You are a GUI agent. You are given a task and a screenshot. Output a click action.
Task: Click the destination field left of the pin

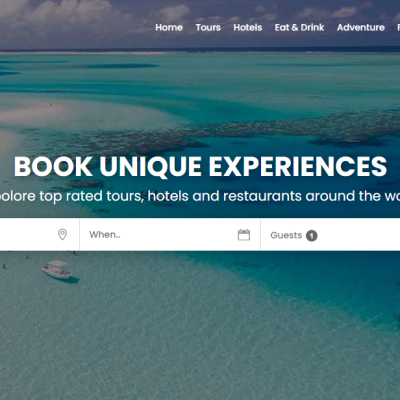tap(27, 234)
